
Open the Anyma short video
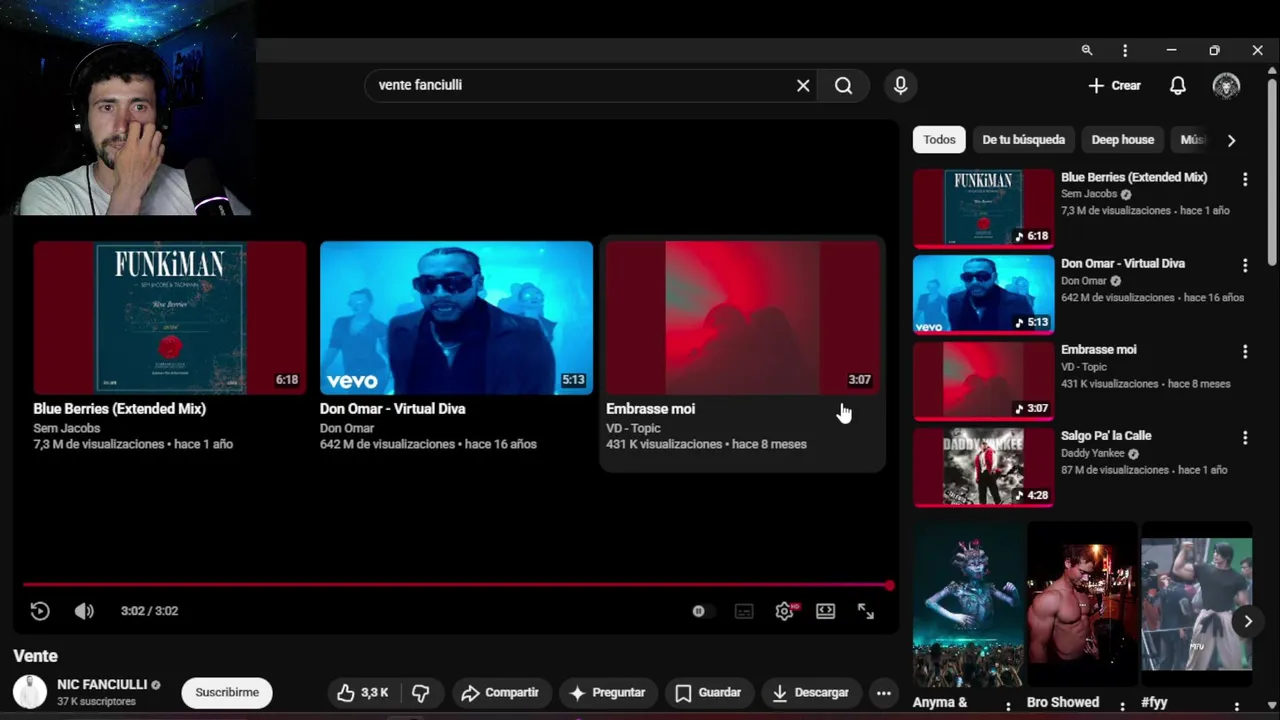point(968,604)
